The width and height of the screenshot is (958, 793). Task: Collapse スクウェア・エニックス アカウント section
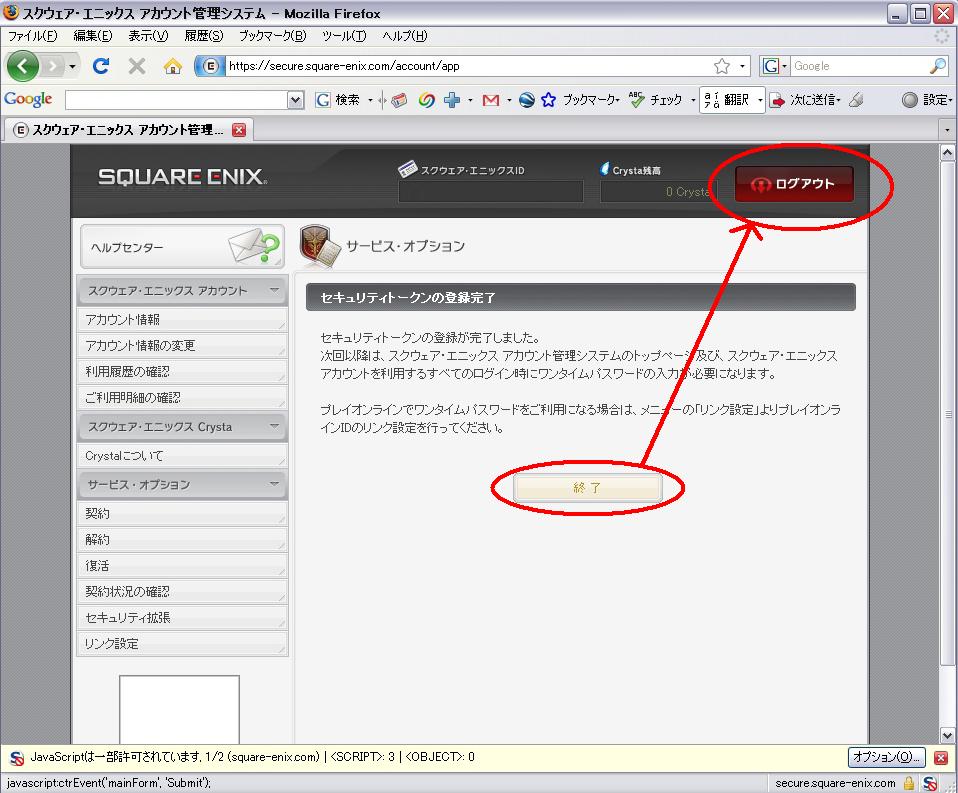(x=274, y=290)
